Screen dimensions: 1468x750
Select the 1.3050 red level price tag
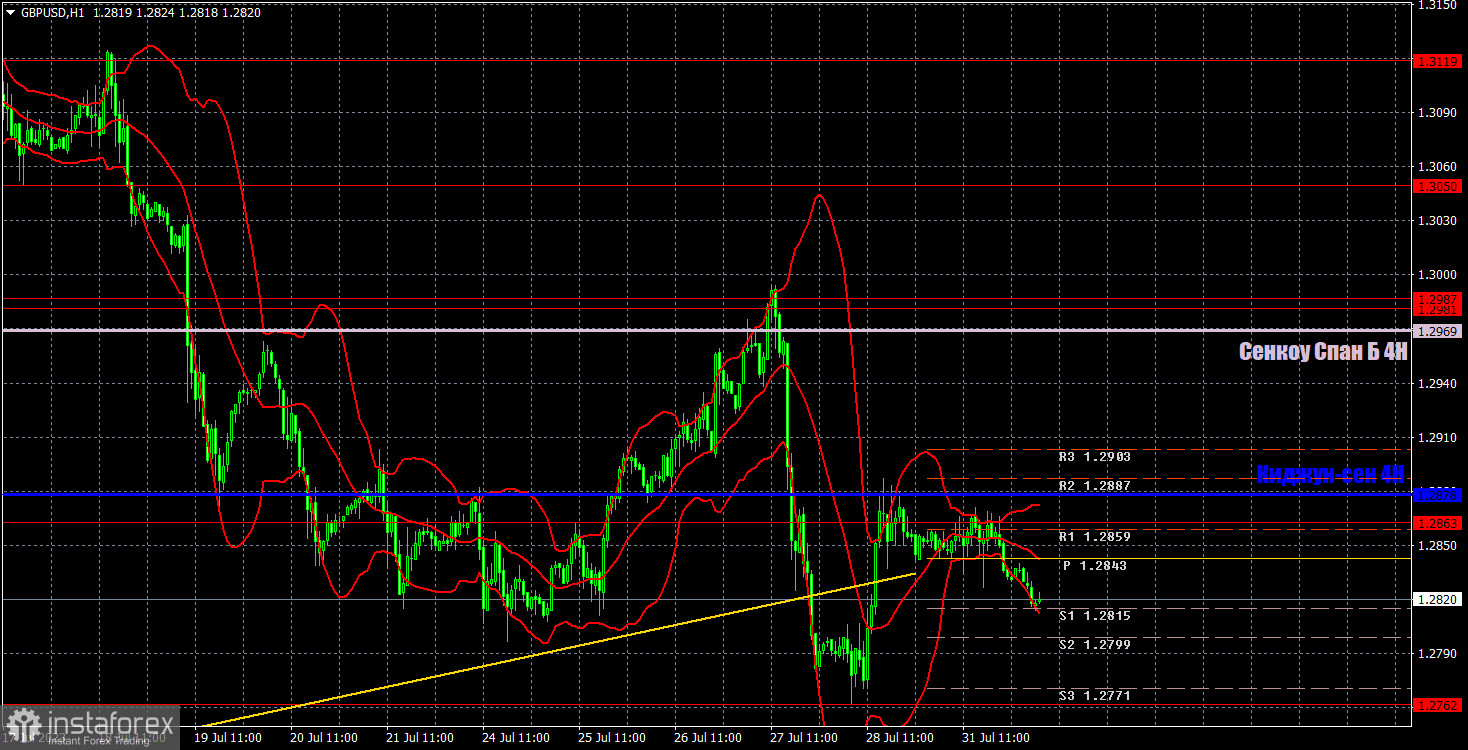pyautogui.click(x=1439, y=187)
